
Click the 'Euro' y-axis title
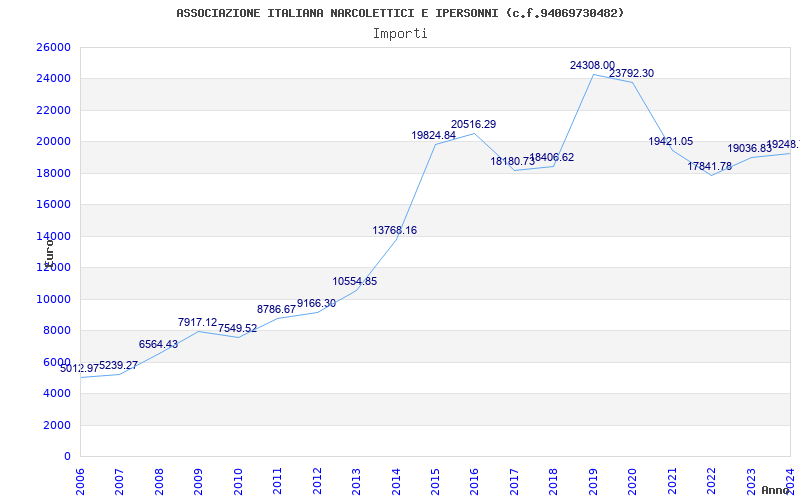tap(48, 252)
